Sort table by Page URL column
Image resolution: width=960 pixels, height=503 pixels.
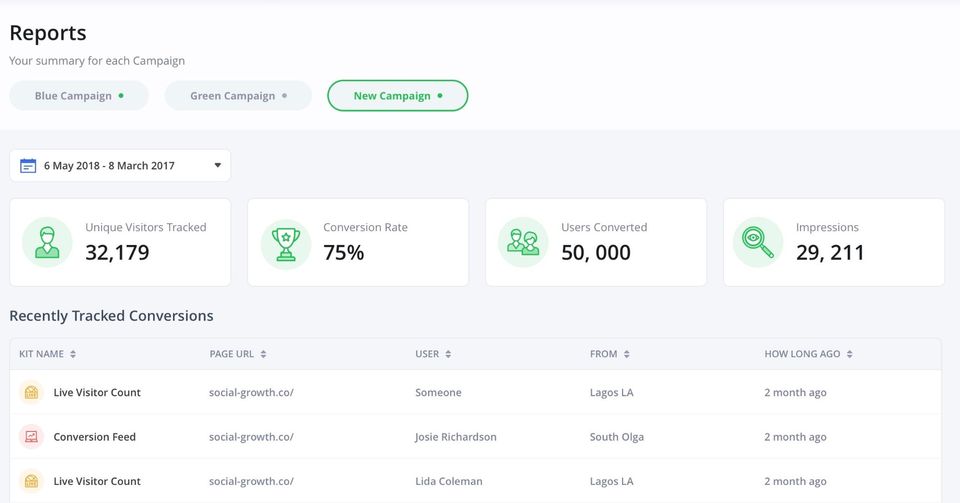point(263,354)
